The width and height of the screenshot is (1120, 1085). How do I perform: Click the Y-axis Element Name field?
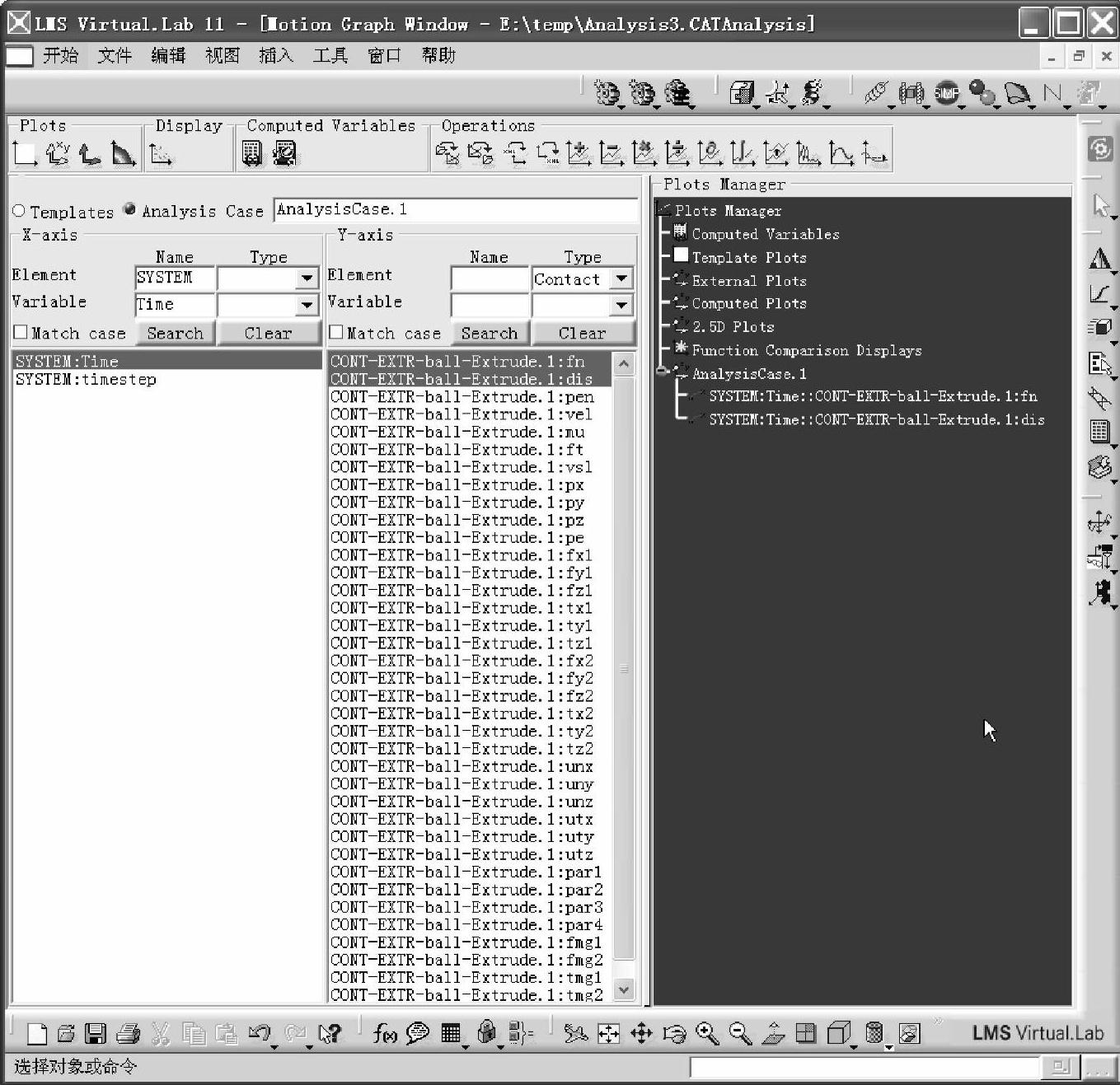[490, 278]
